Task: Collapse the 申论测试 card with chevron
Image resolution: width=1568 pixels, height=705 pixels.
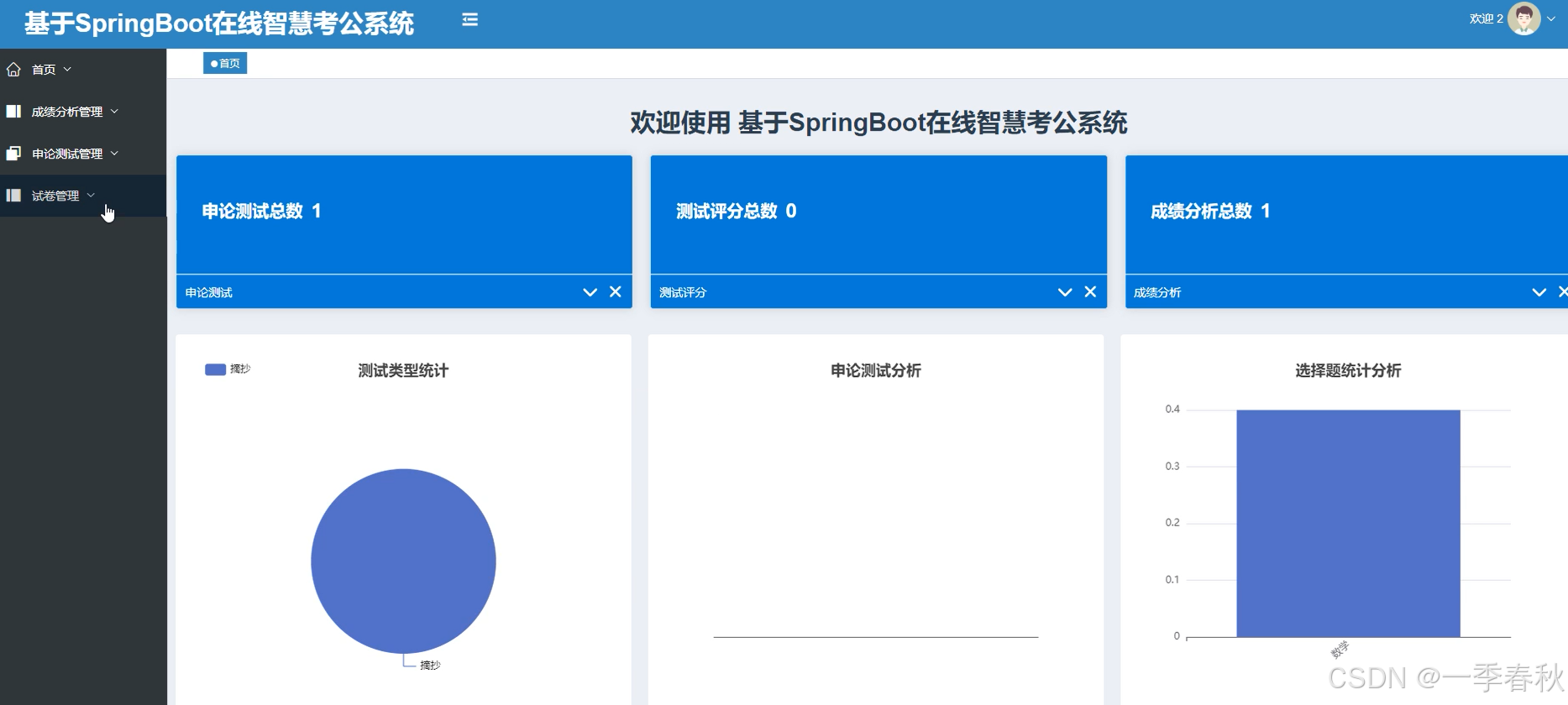Action: [590, 292]
